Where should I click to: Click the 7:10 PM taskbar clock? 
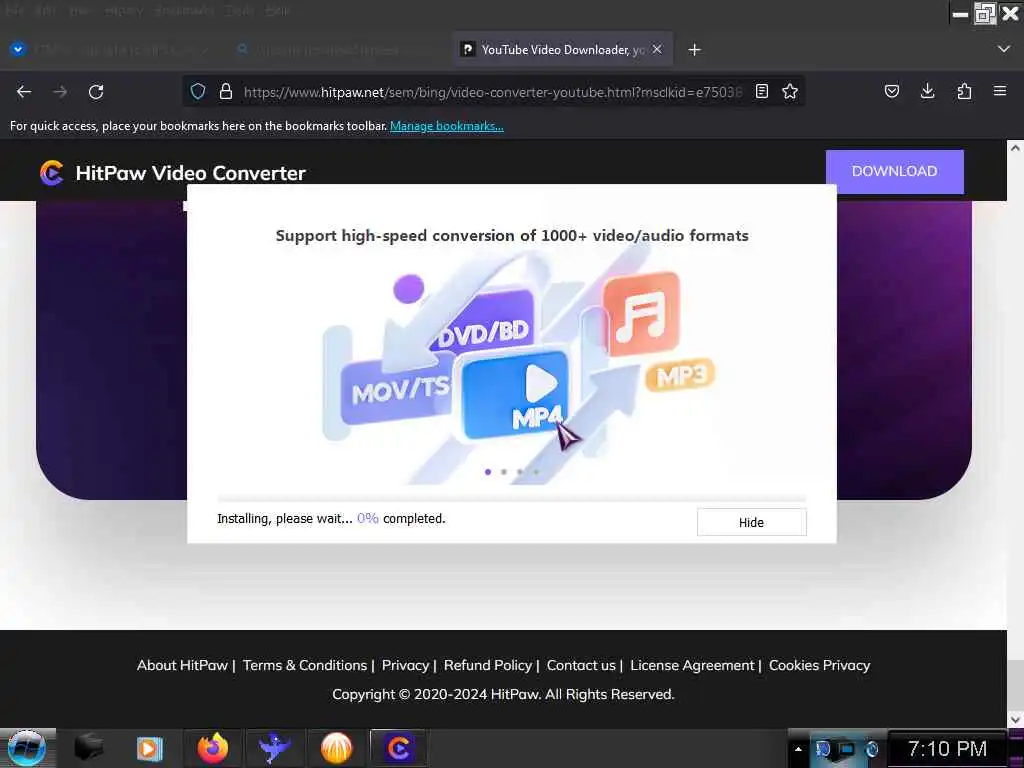[x=947, y=749]
